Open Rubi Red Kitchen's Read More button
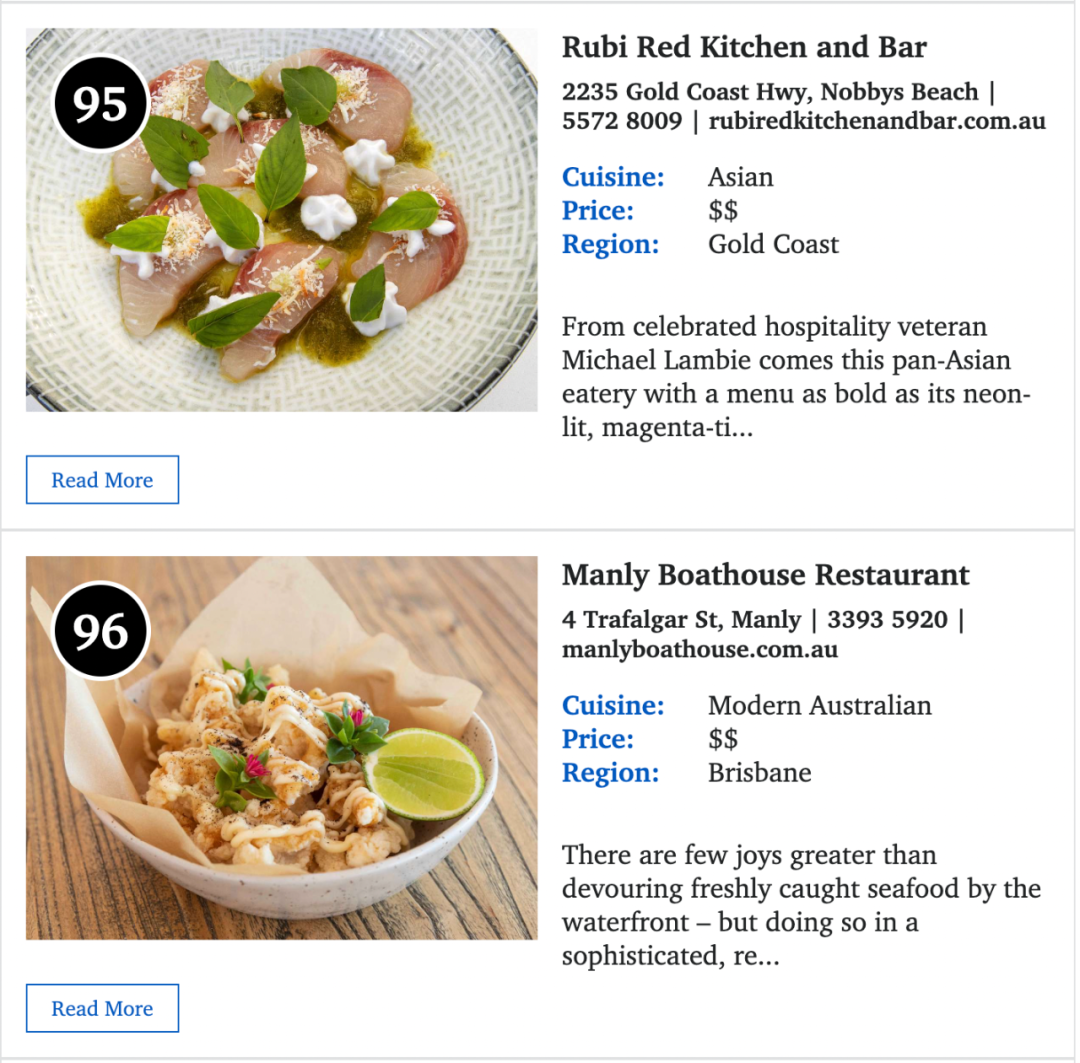The image size is (1080, 1063). click(103, 479)
